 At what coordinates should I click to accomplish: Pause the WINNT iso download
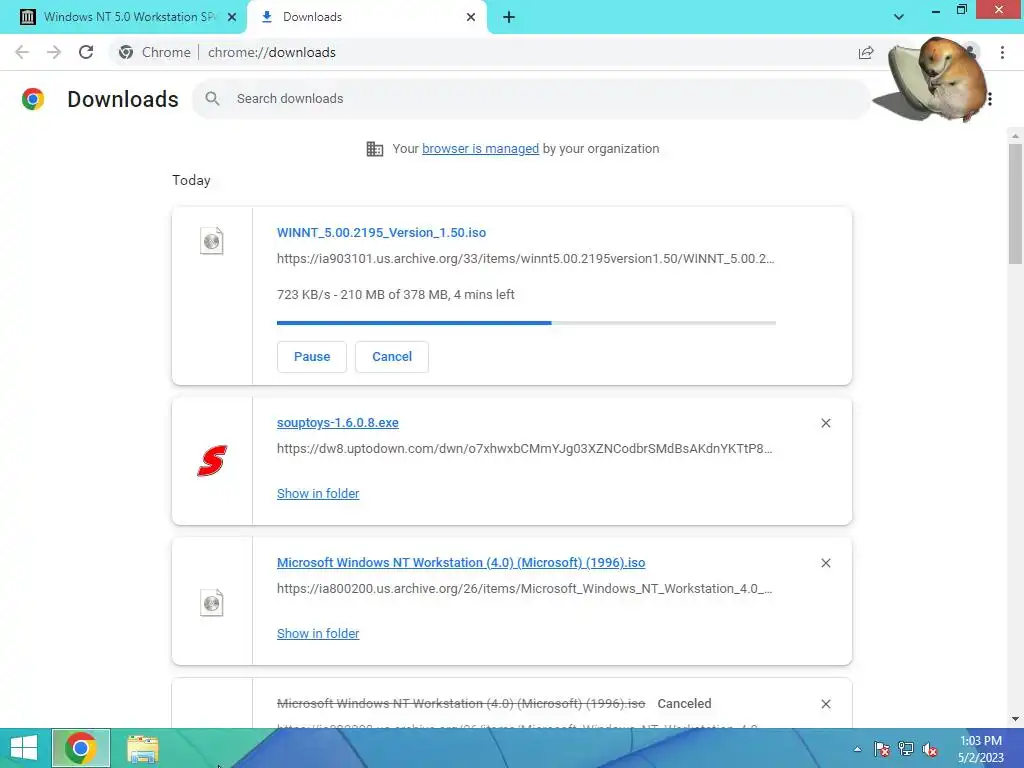click(312, 357)
